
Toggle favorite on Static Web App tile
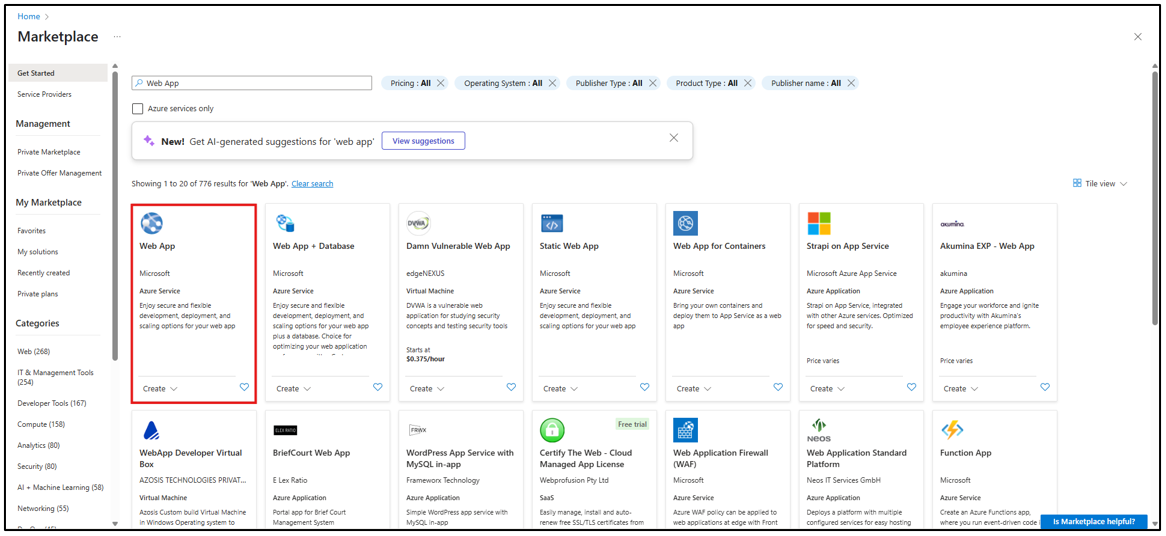pos(645,387)
